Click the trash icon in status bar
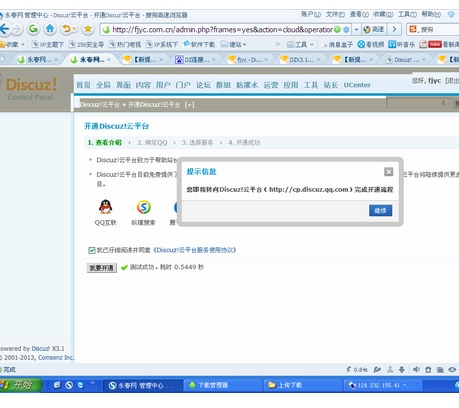This screenshot has height=408, width=459. click(428, 369)
